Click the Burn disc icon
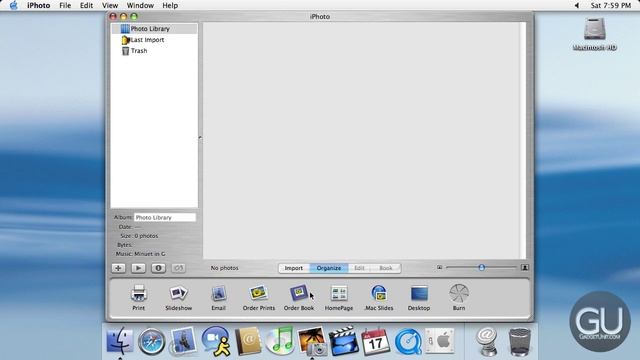Screen dimensions: 640x360 (459, 298)
